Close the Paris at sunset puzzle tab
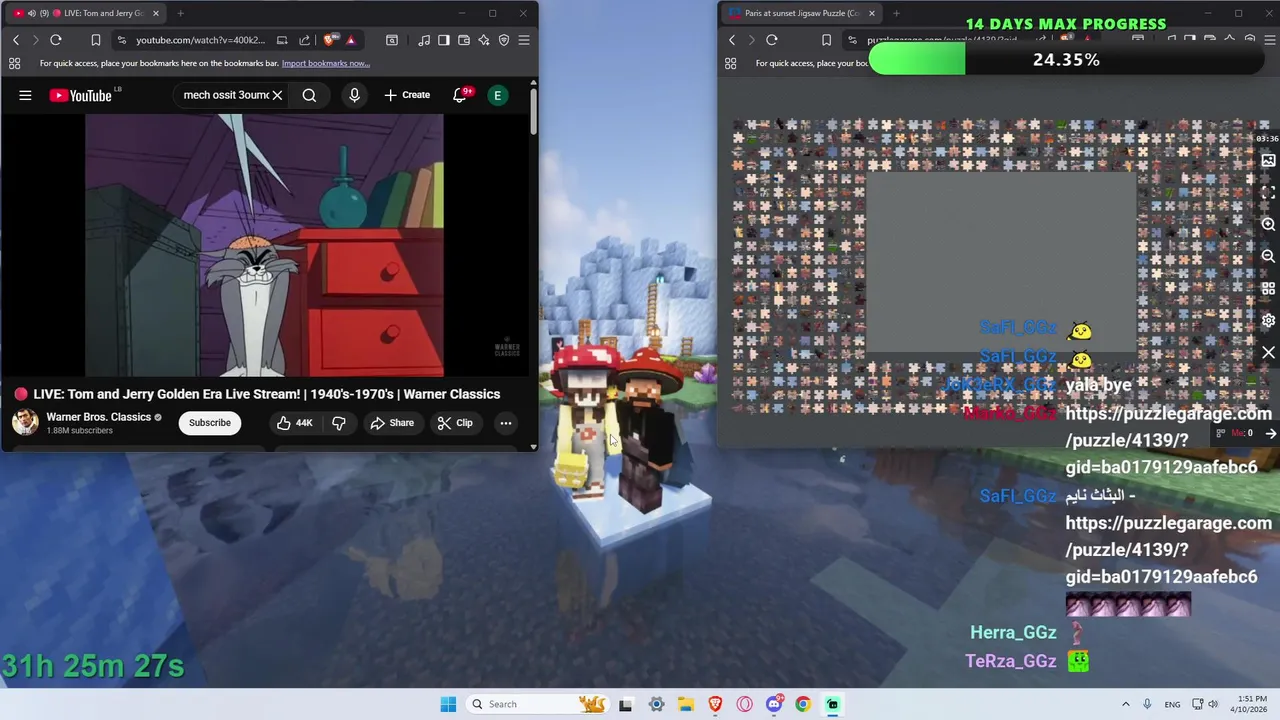The height and width of the screenshot is (720, 1280). click(872, 13)
